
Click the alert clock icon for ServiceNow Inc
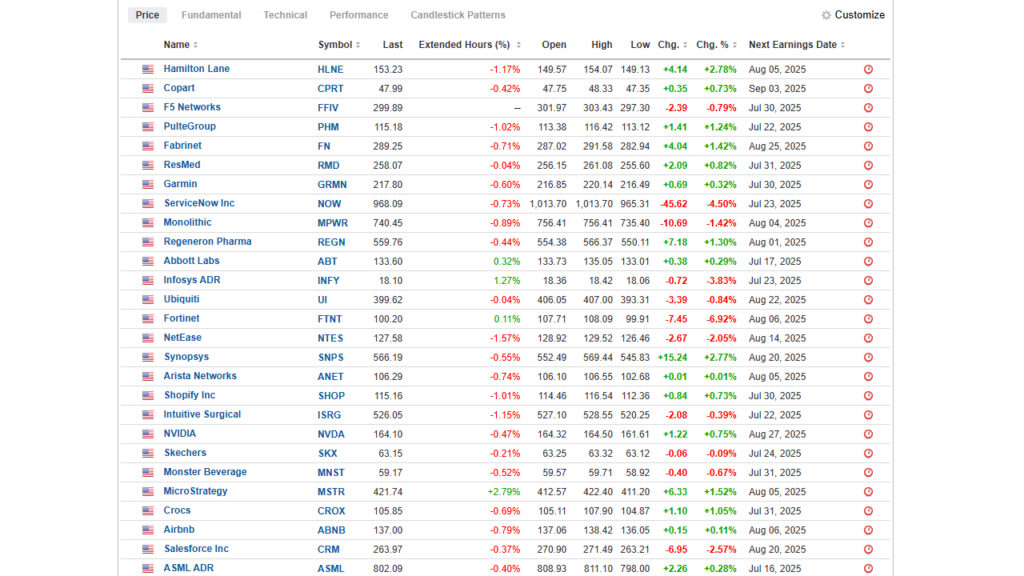[868, 204]
